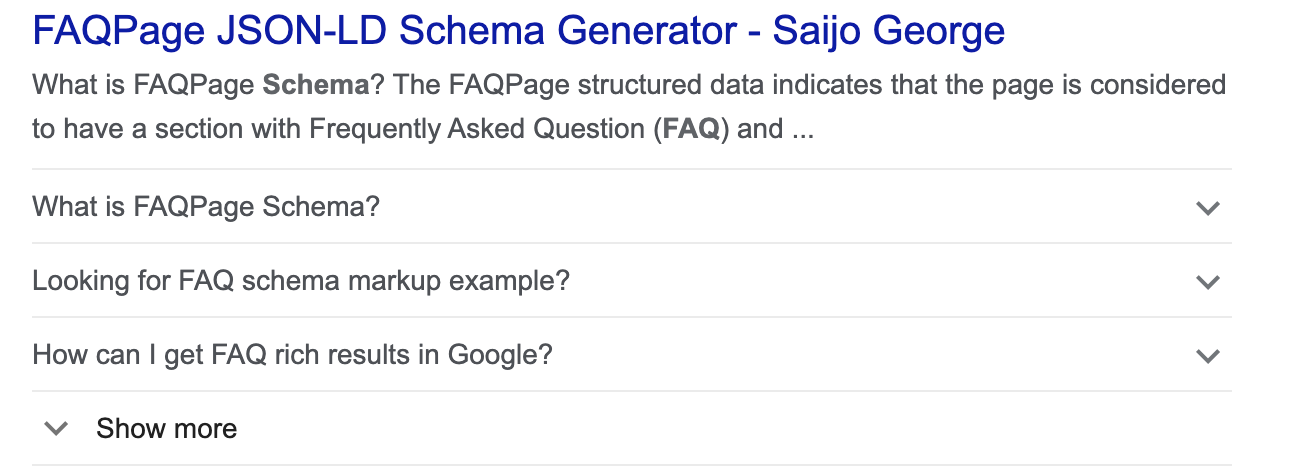
Task: Click the snippet's trailing ellipsis after "and"
Action: tap(803, 130)
